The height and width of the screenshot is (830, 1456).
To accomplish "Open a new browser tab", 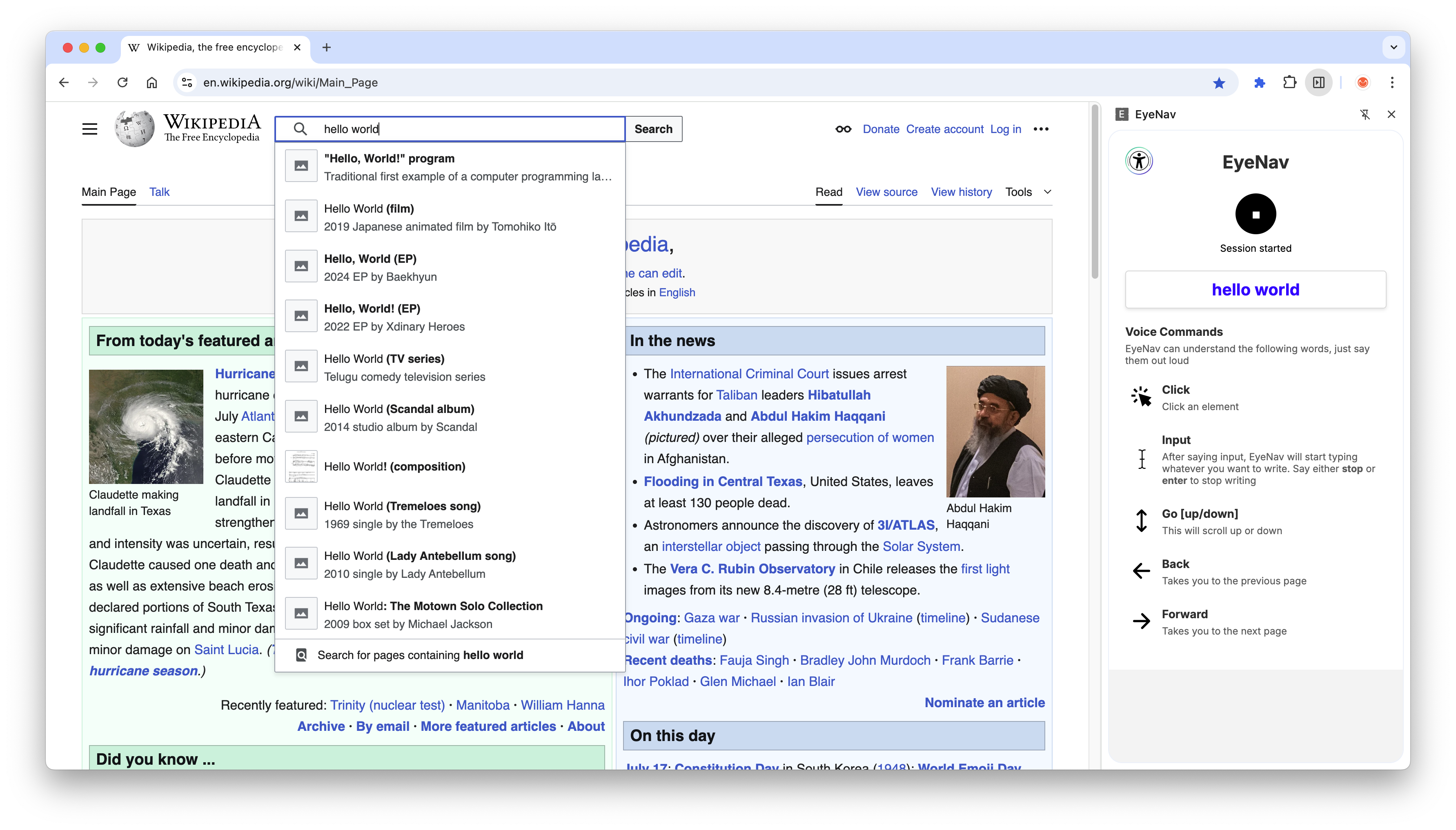I will click(326, 47).
